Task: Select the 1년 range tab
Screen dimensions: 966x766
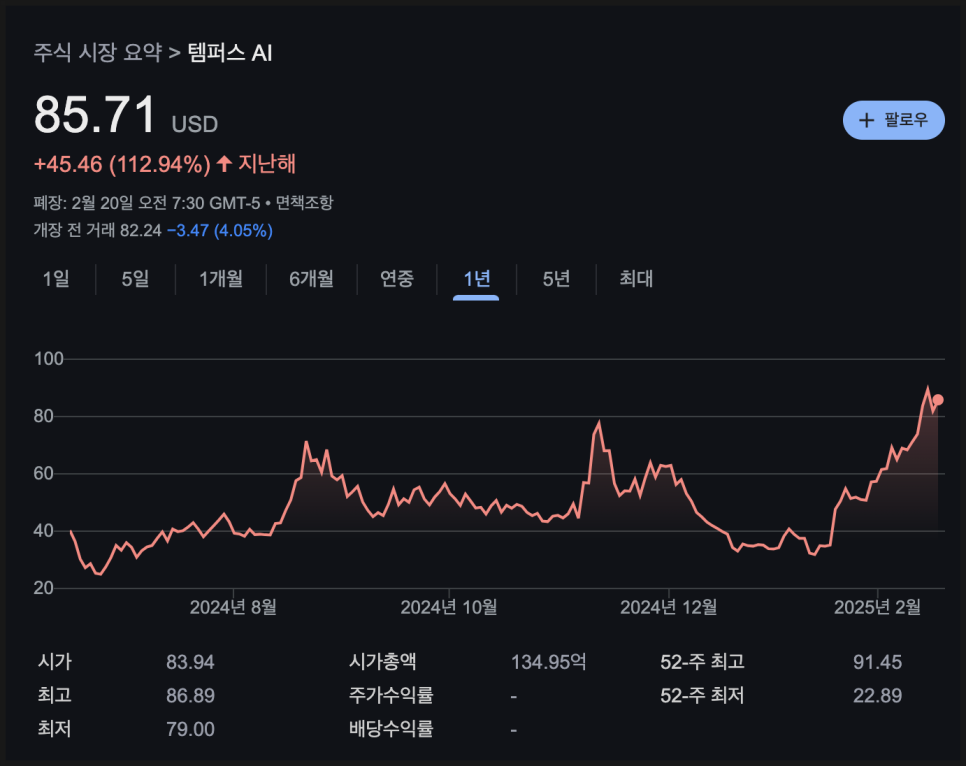Action: (476, 279)
